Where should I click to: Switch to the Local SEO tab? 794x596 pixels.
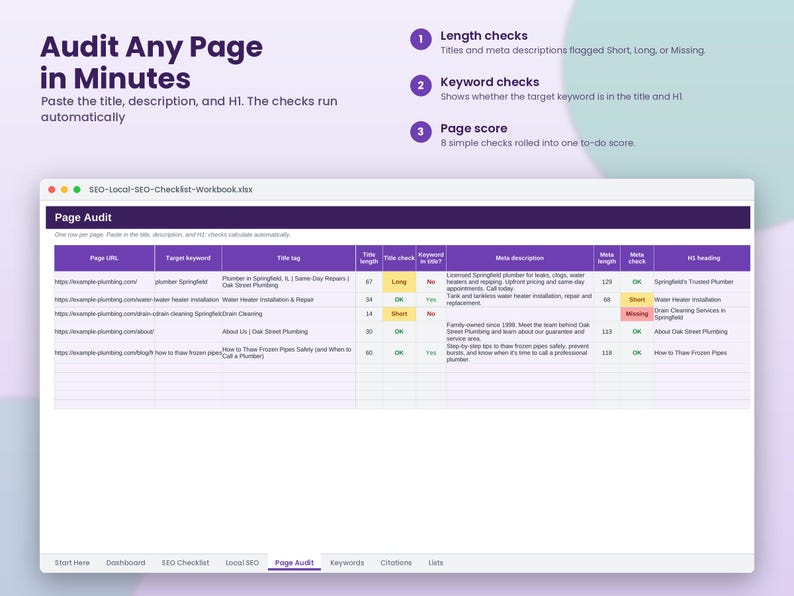(x=242, y=563)
